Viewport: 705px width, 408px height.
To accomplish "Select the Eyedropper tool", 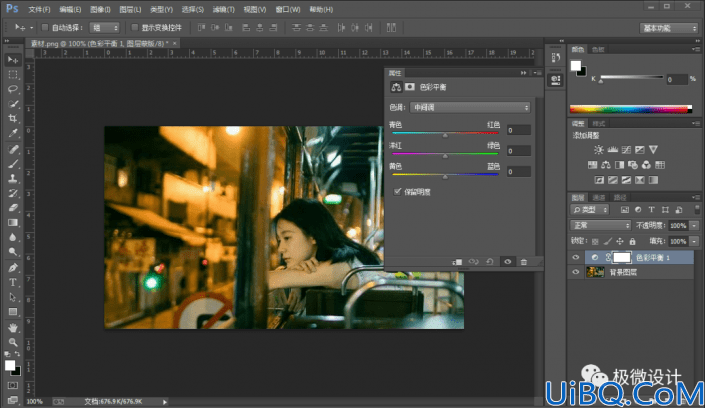I will tap(13, 133).
